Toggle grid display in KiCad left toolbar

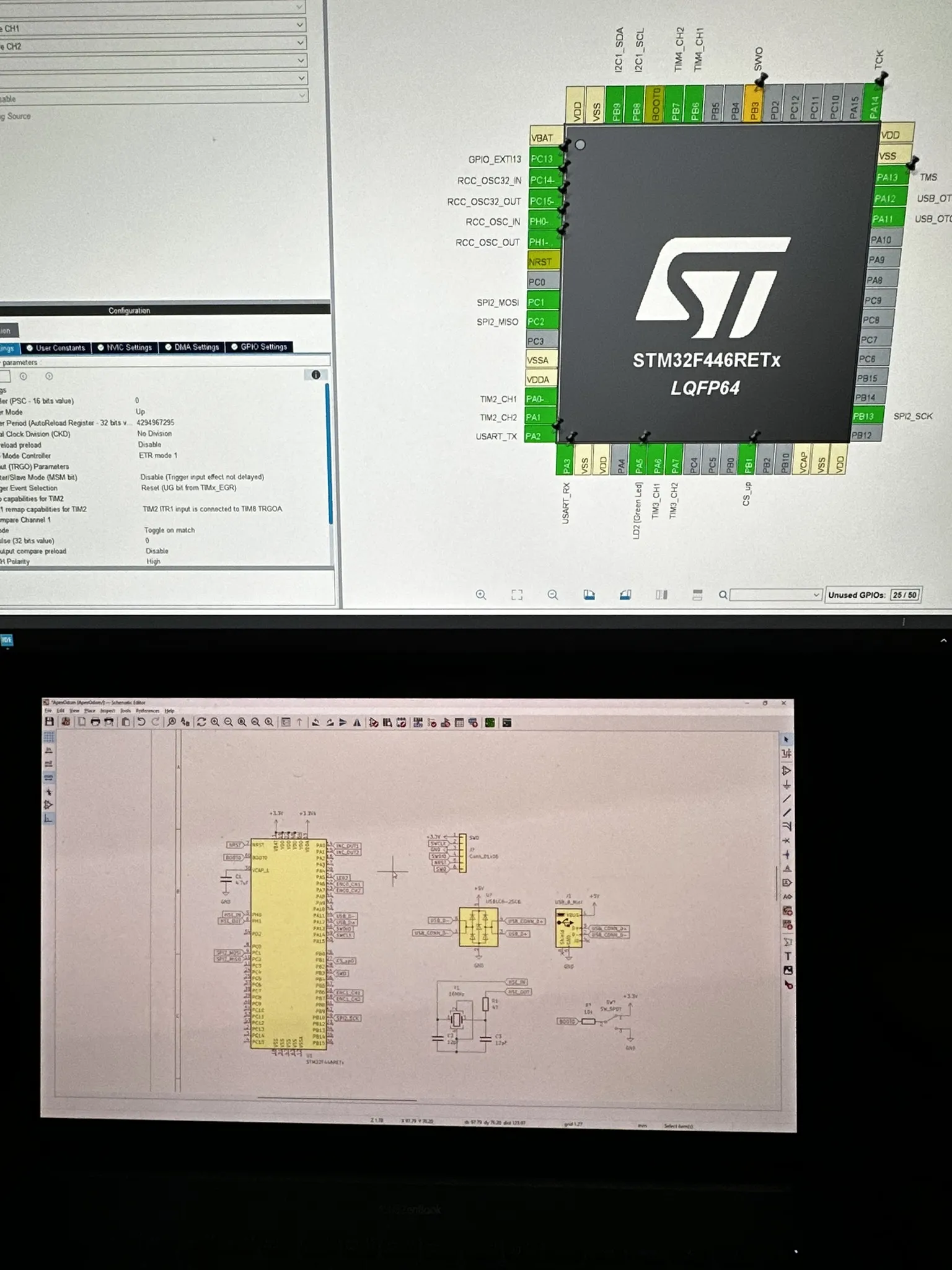(x=49, y=737)
